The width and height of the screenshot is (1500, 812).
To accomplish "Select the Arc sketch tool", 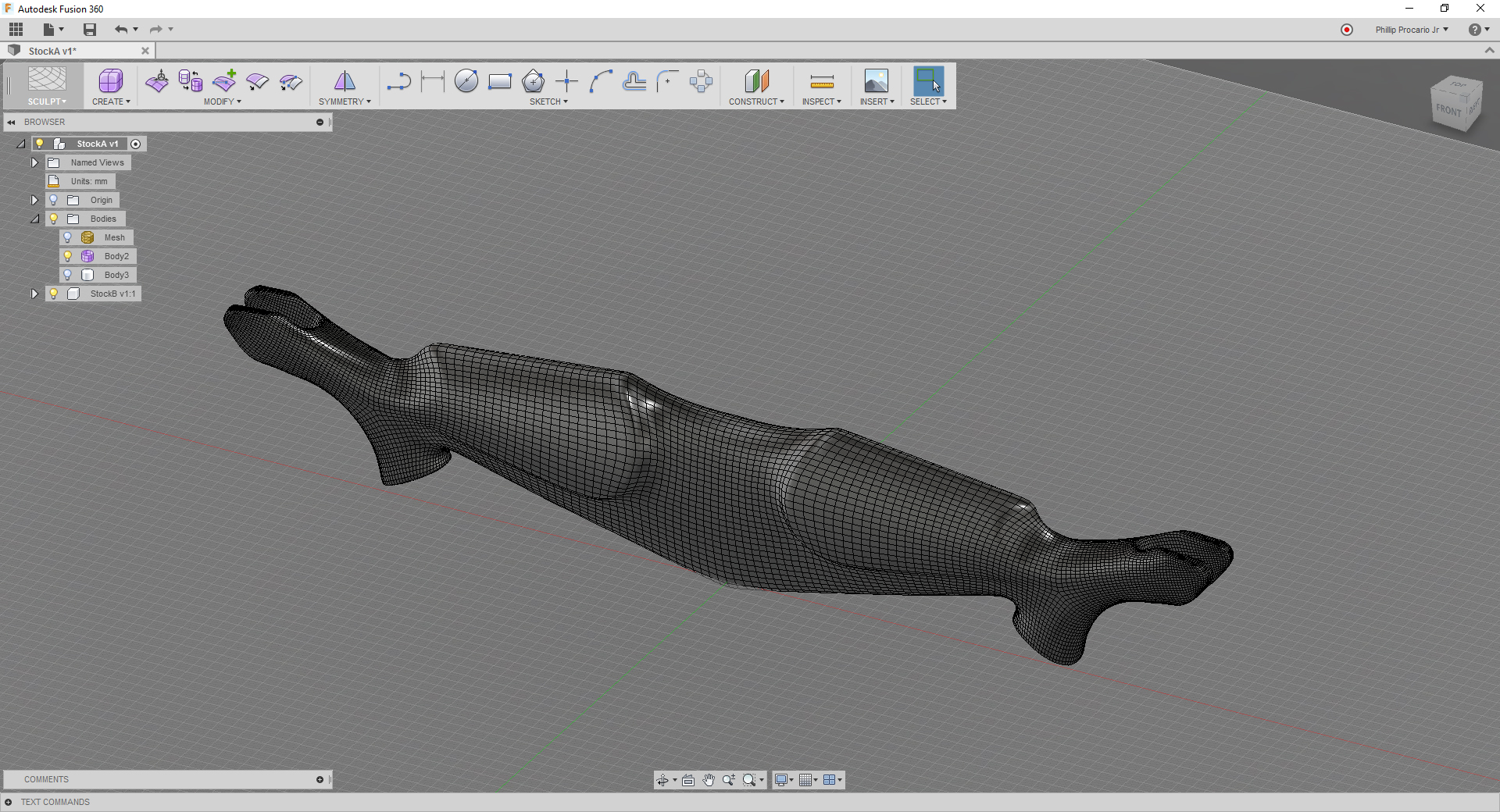I will click(x=601, y=80).
